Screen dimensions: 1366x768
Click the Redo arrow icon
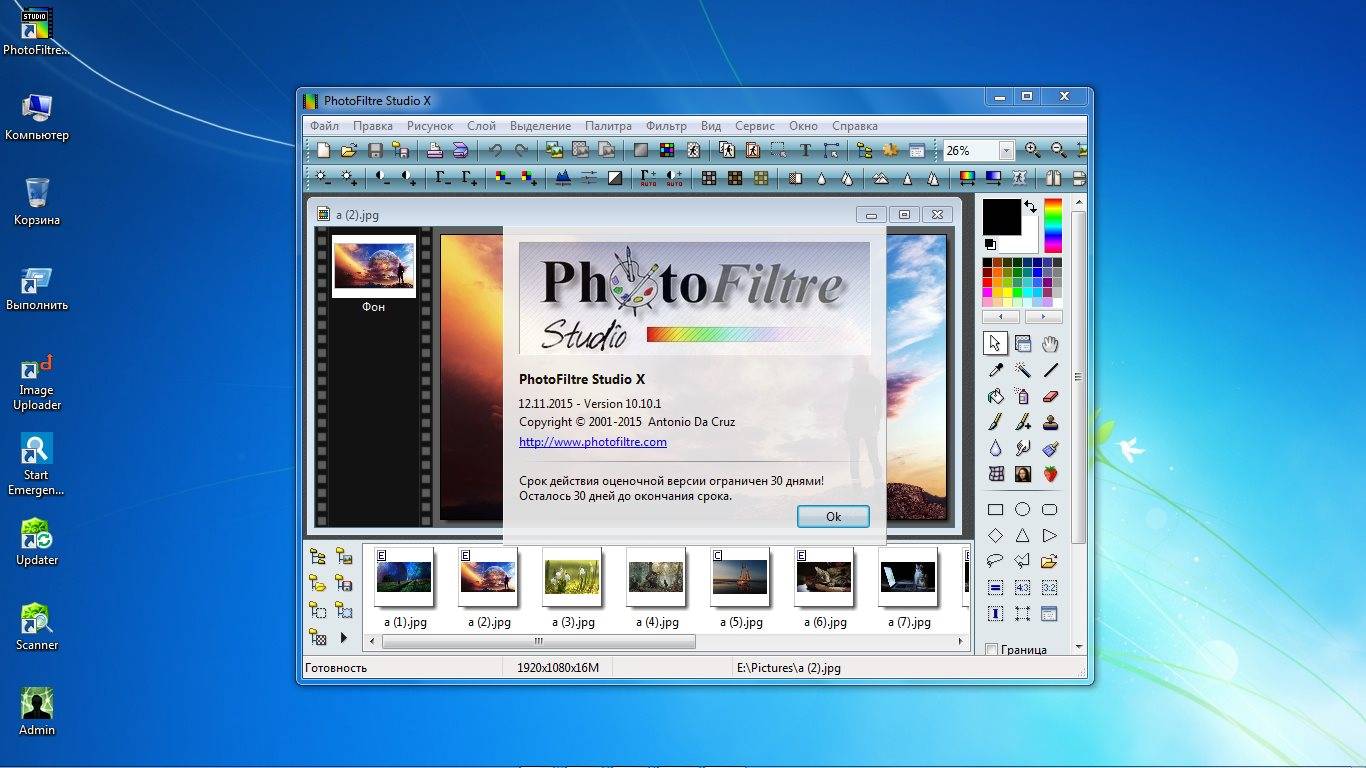click(x=521, y=150)
